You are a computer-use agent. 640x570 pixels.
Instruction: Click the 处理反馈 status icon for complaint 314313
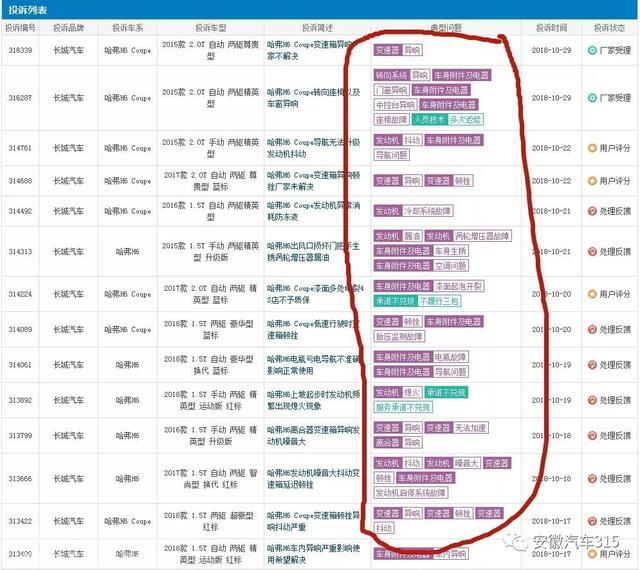592,252
